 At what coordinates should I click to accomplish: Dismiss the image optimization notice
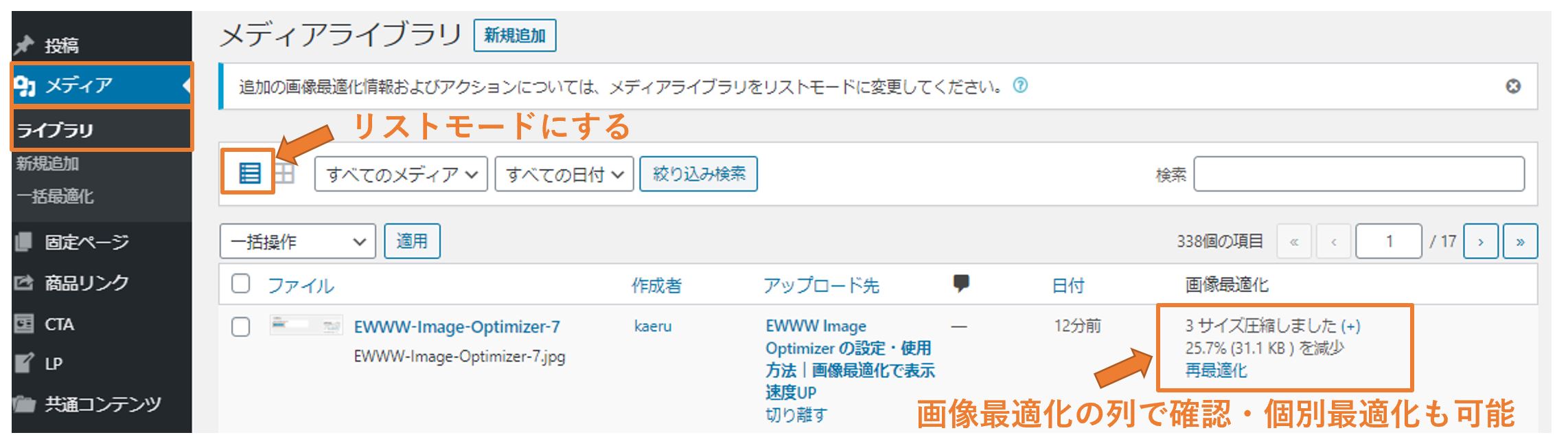1513,87
